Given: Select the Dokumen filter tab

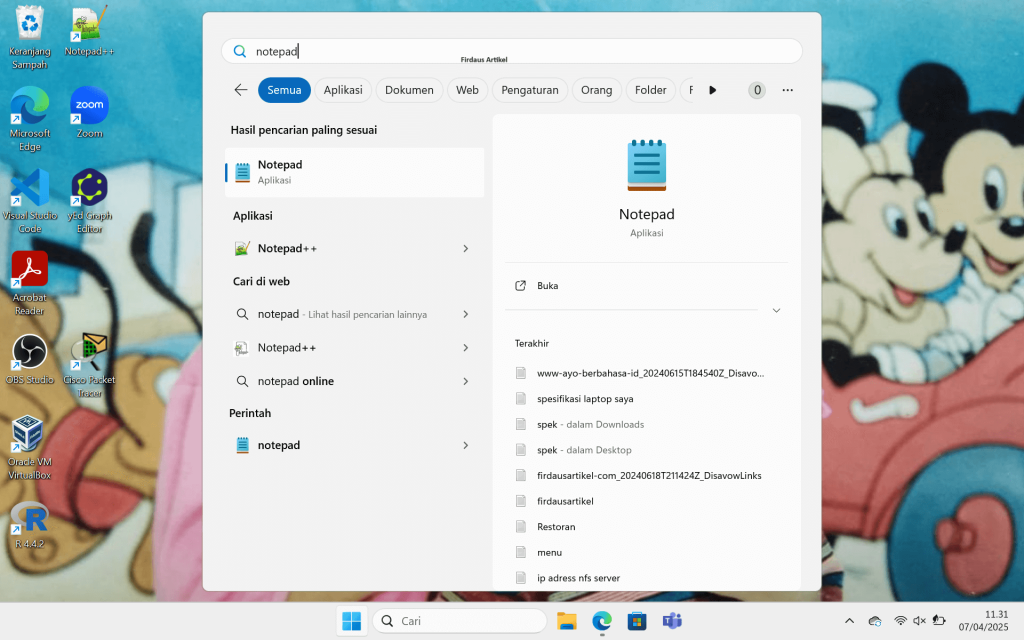Looking at the screenshot, I should point(409,90).
